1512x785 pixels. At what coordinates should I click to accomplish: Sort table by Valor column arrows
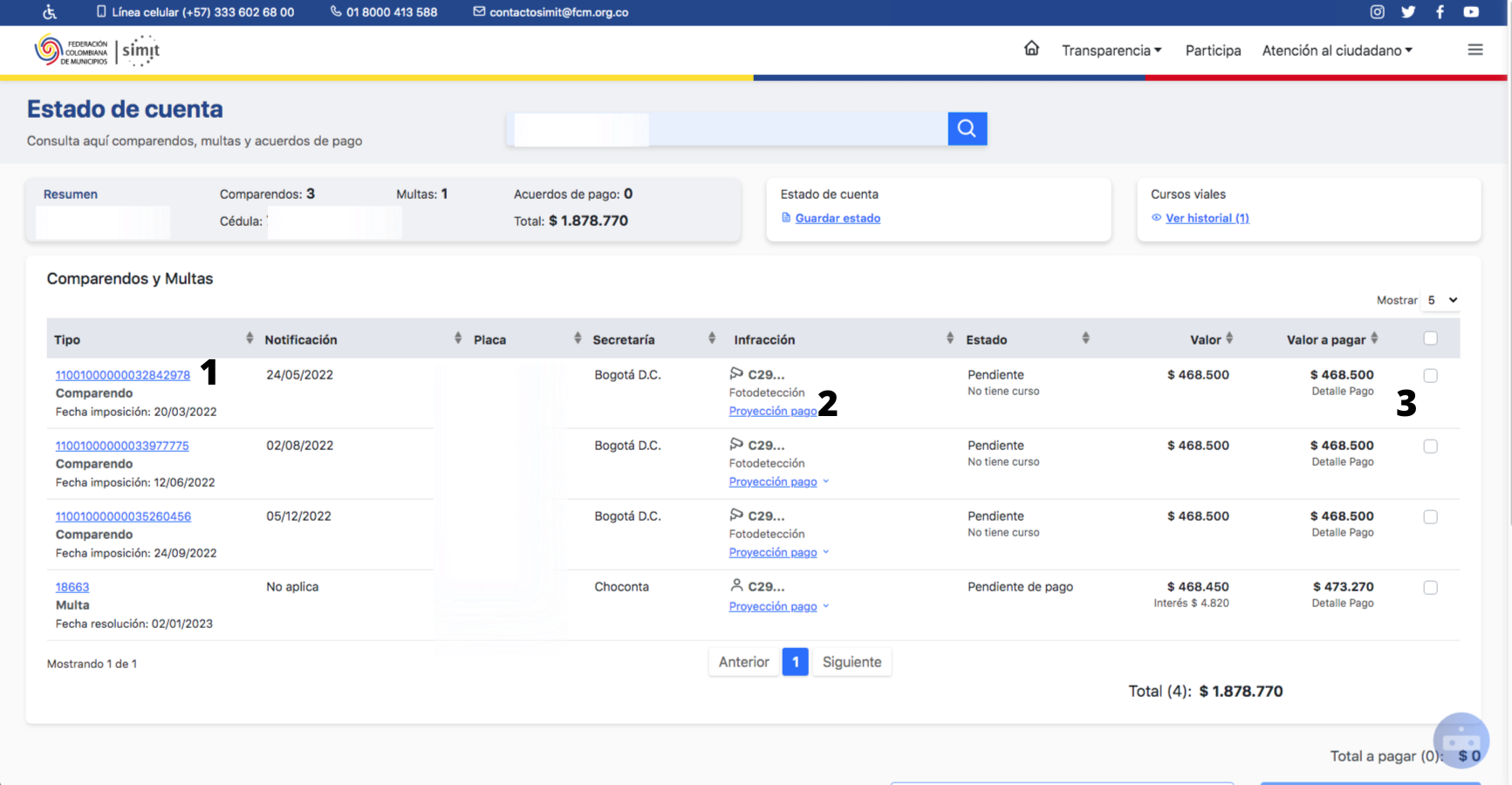(1229, 338)
